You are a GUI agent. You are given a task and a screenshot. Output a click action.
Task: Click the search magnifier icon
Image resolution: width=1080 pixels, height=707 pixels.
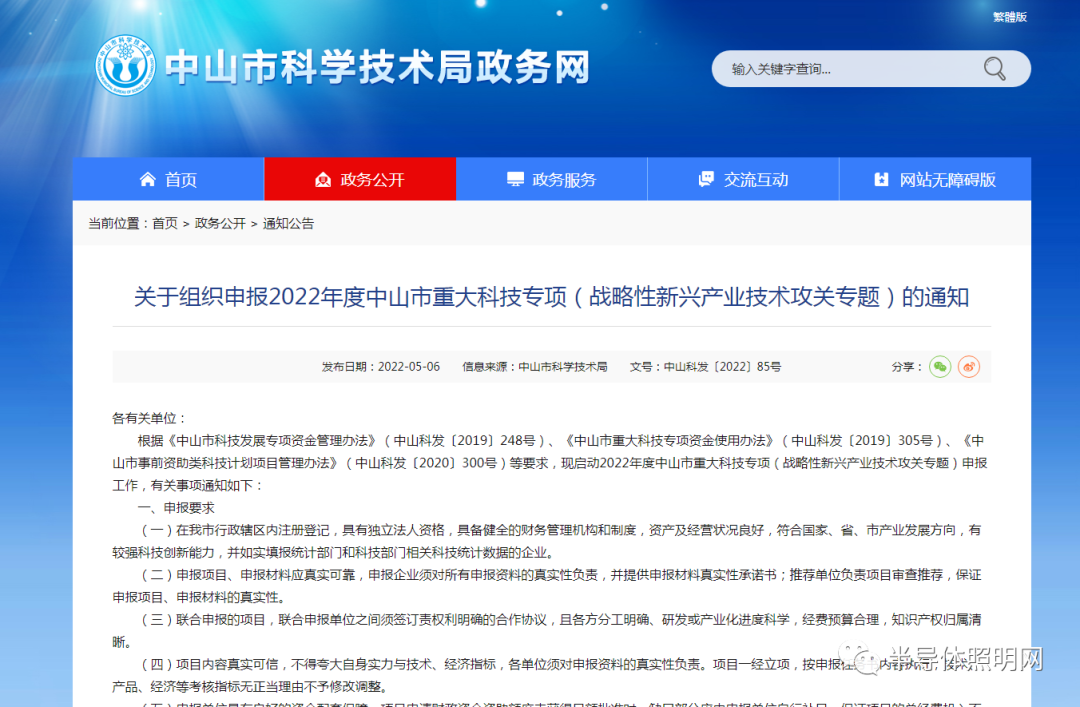(x=994, y=69)
